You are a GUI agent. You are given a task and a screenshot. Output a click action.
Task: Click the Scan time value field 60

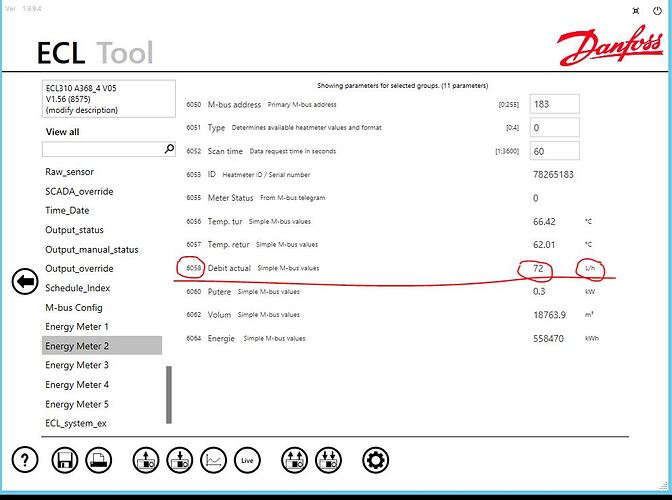(555, 151)
